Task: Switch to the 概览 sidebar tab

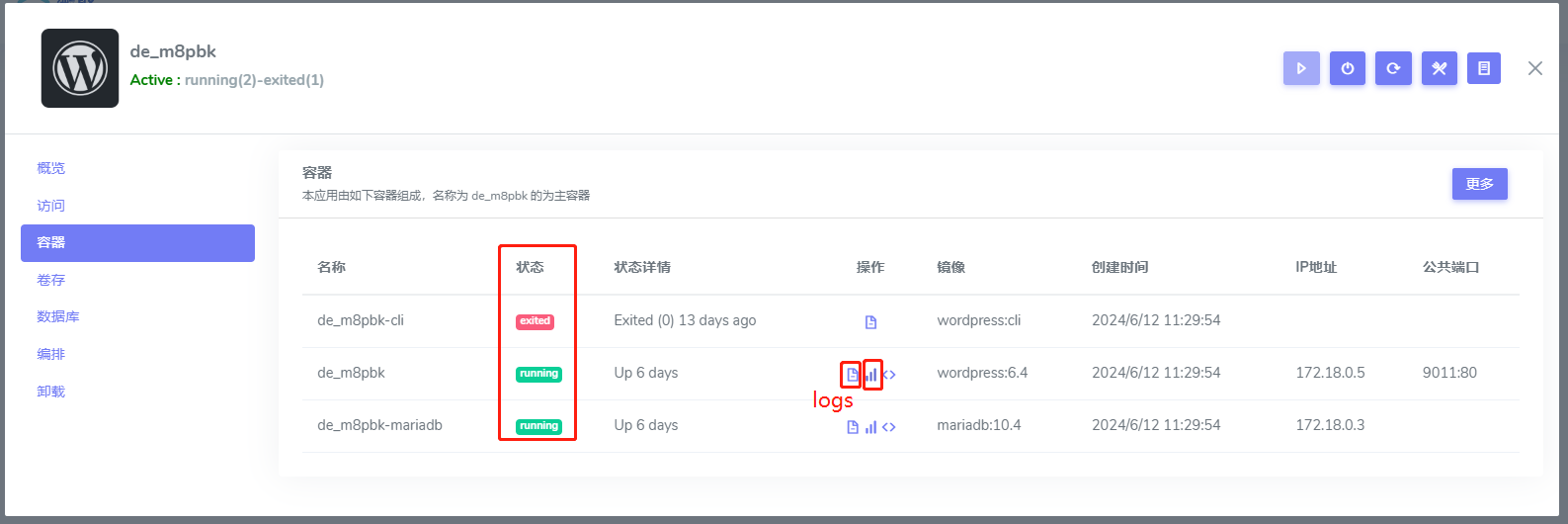Action: 51,168
